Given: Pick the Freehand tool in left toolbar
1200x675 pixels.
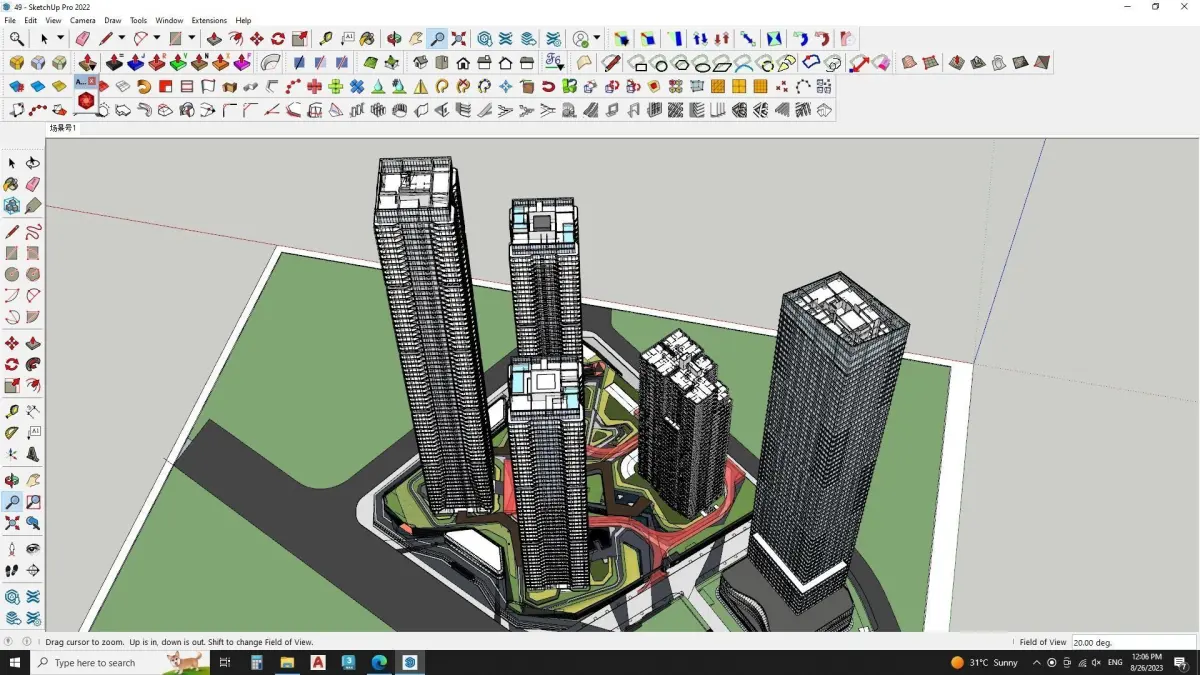Looking at the screenshot, I should tap(33, 232).
